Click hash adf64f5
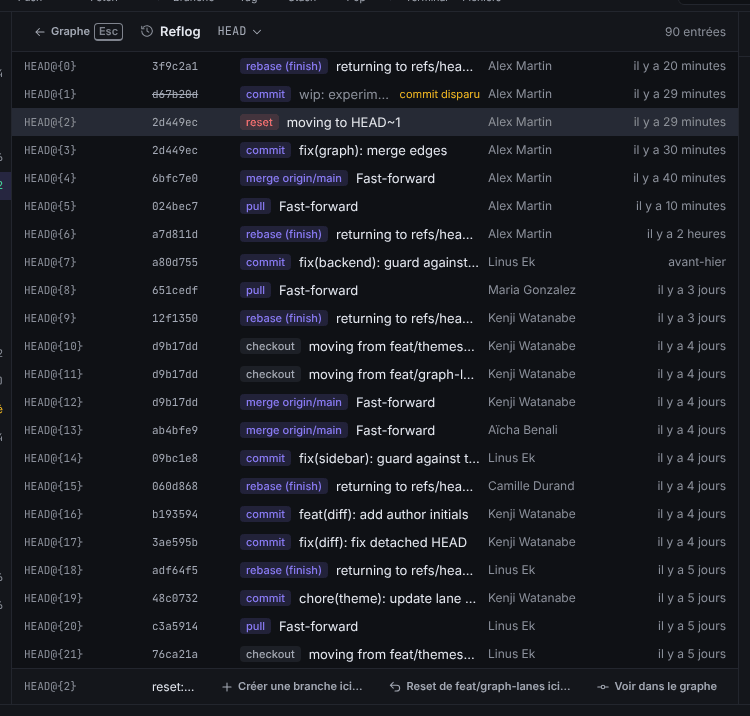The image size is (750, 716). pyautogui.click(x=175, y=570)
